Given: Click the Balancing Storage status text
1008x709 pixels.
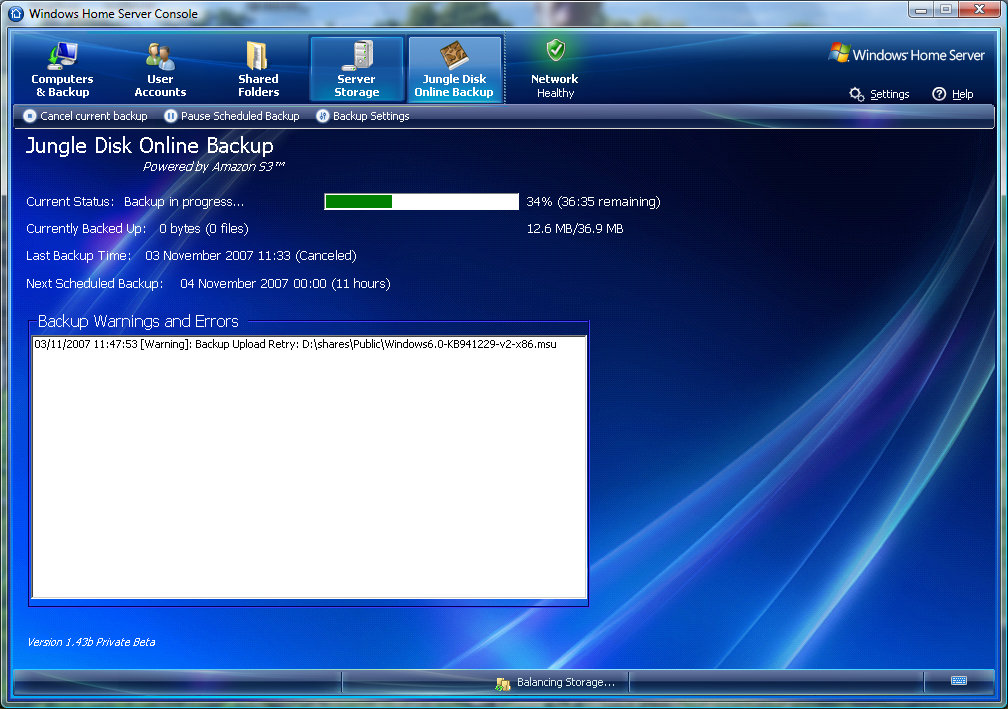Looking at the screenshot, I should (x=566, y=682).
